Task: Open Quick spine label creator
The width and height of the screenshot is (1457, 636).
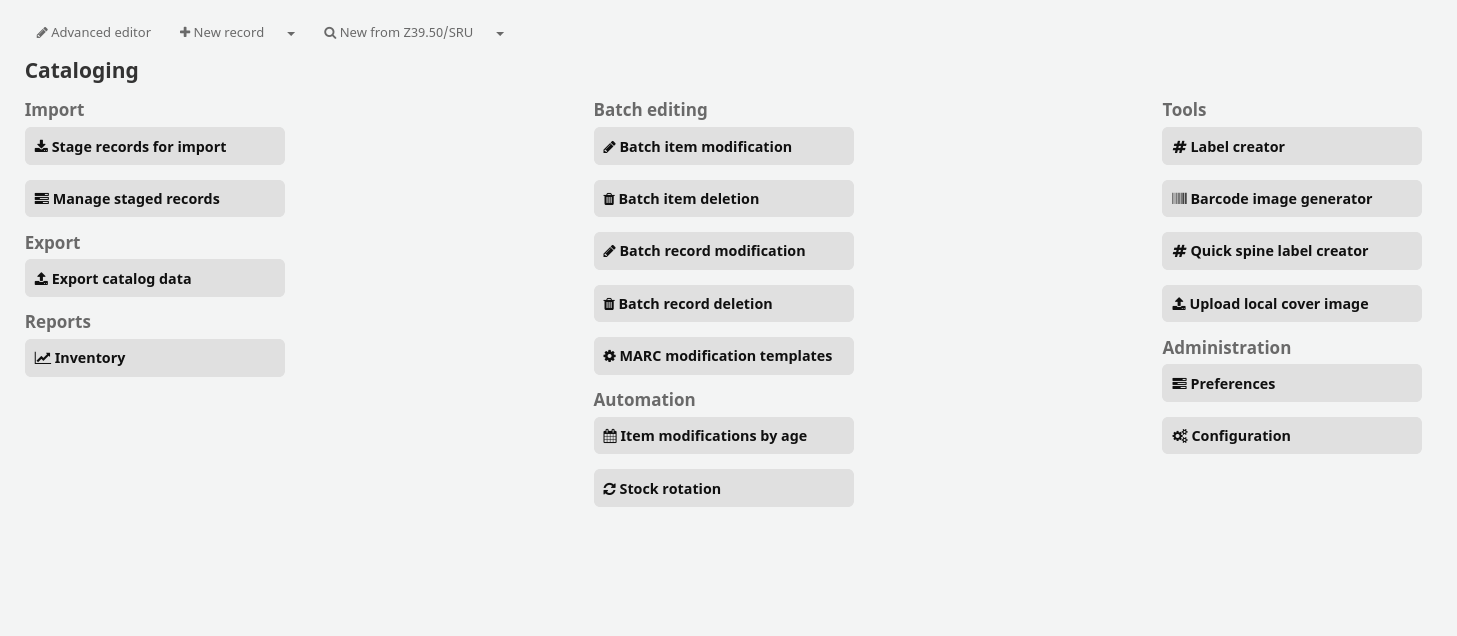Action: 1291,251
